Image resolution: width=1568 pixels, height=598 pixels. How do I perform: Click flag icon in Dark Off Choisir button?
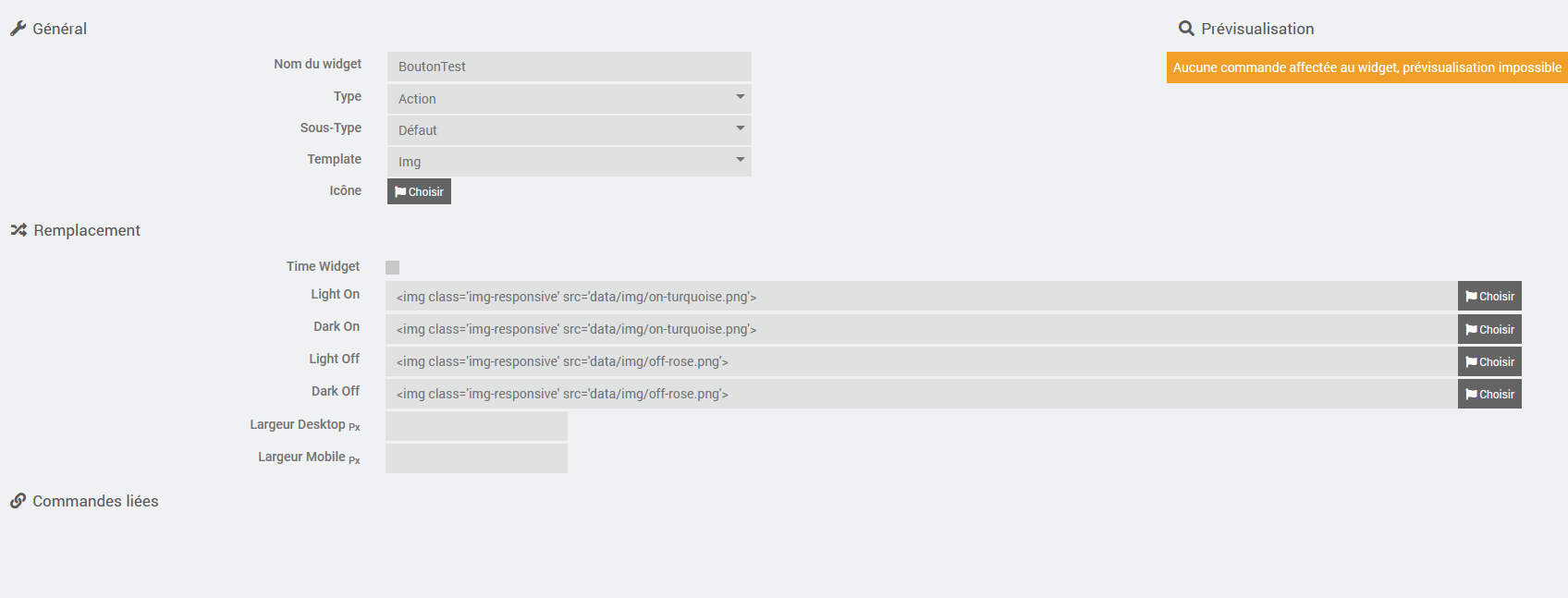pos(1471,394)
